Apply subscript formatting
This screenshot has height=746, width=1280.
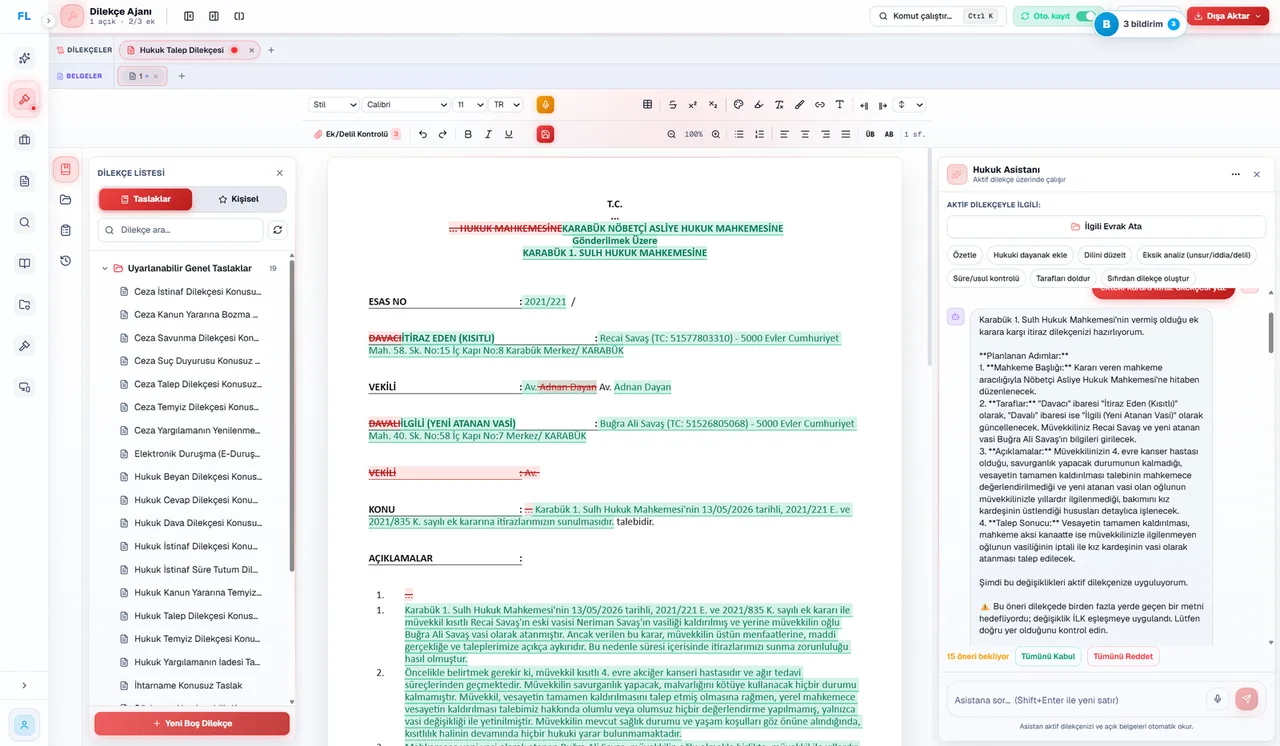713,105
